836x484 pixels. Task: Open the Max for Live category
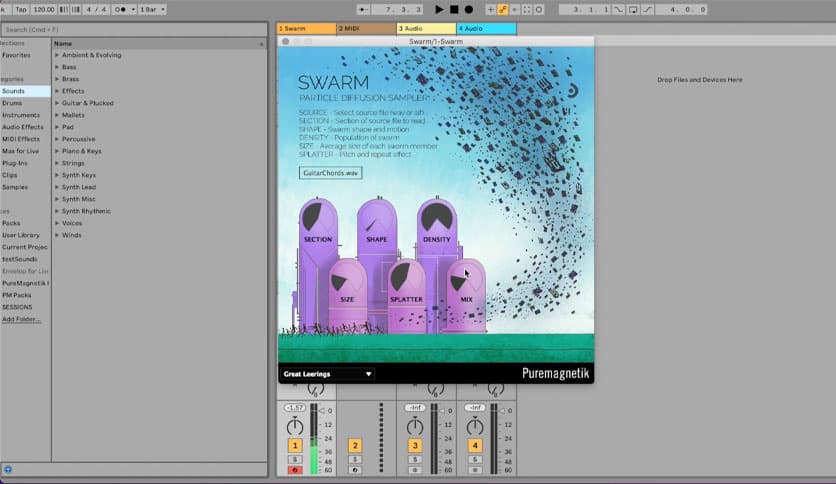tap(20, 151)
